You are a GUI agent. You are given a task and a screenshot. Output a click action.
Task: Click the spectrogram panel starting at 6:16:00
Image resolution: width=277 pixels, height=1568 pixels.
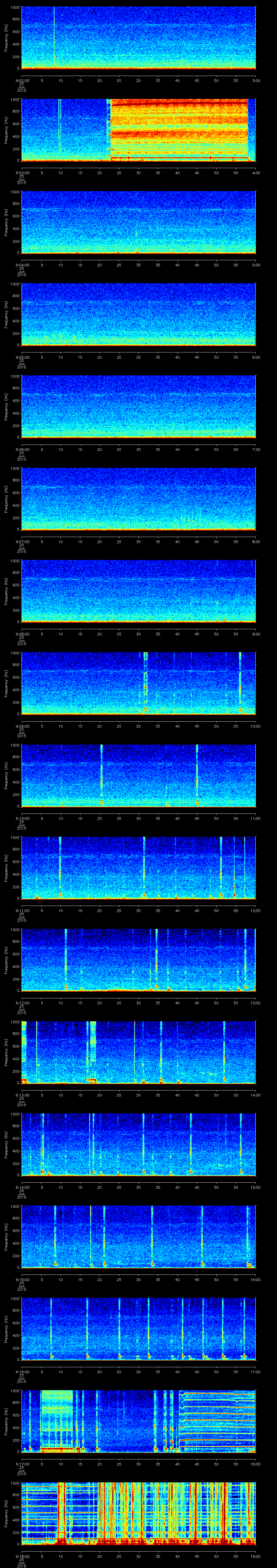138,1329
